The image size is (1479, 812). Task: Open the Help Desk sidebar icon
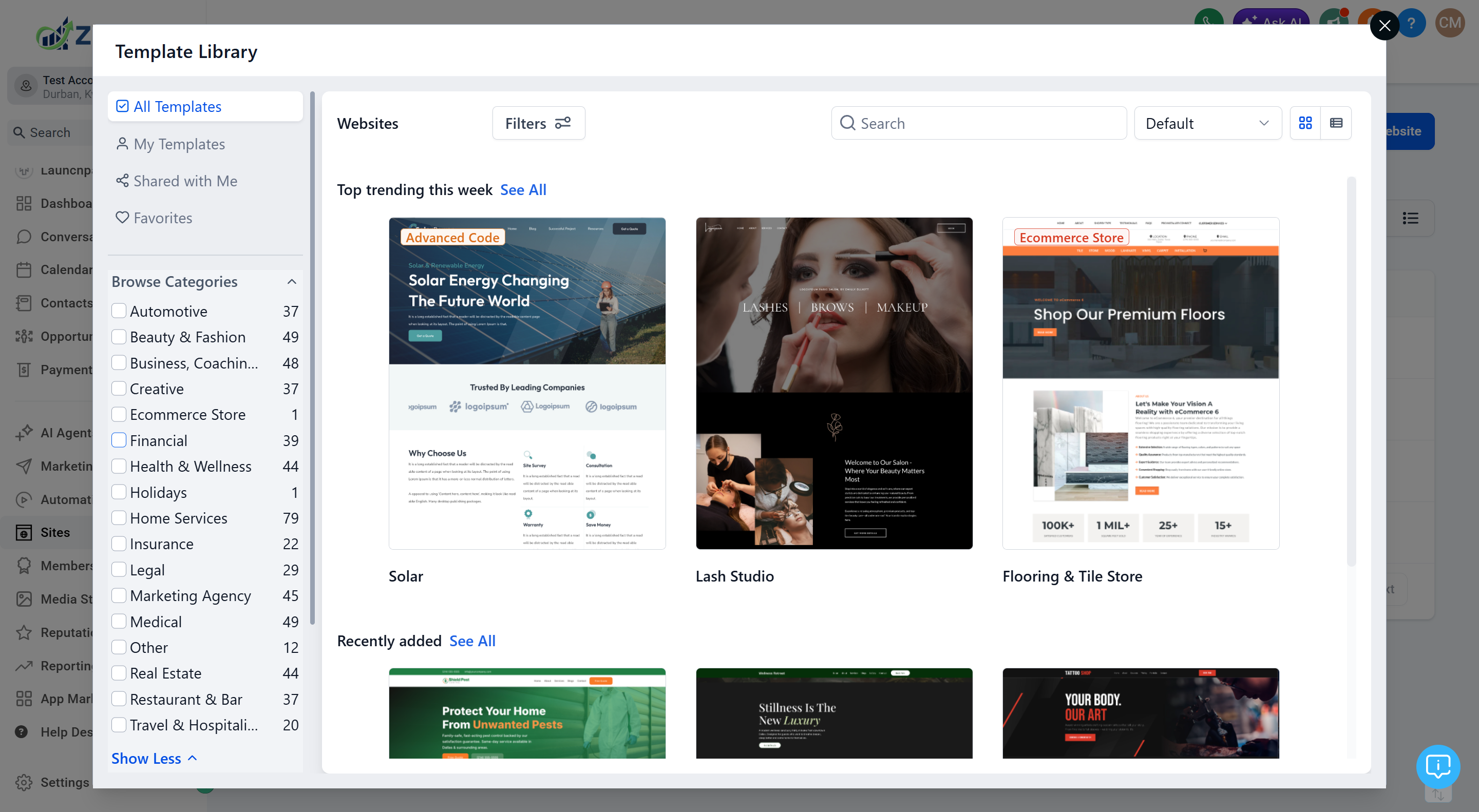21,731
